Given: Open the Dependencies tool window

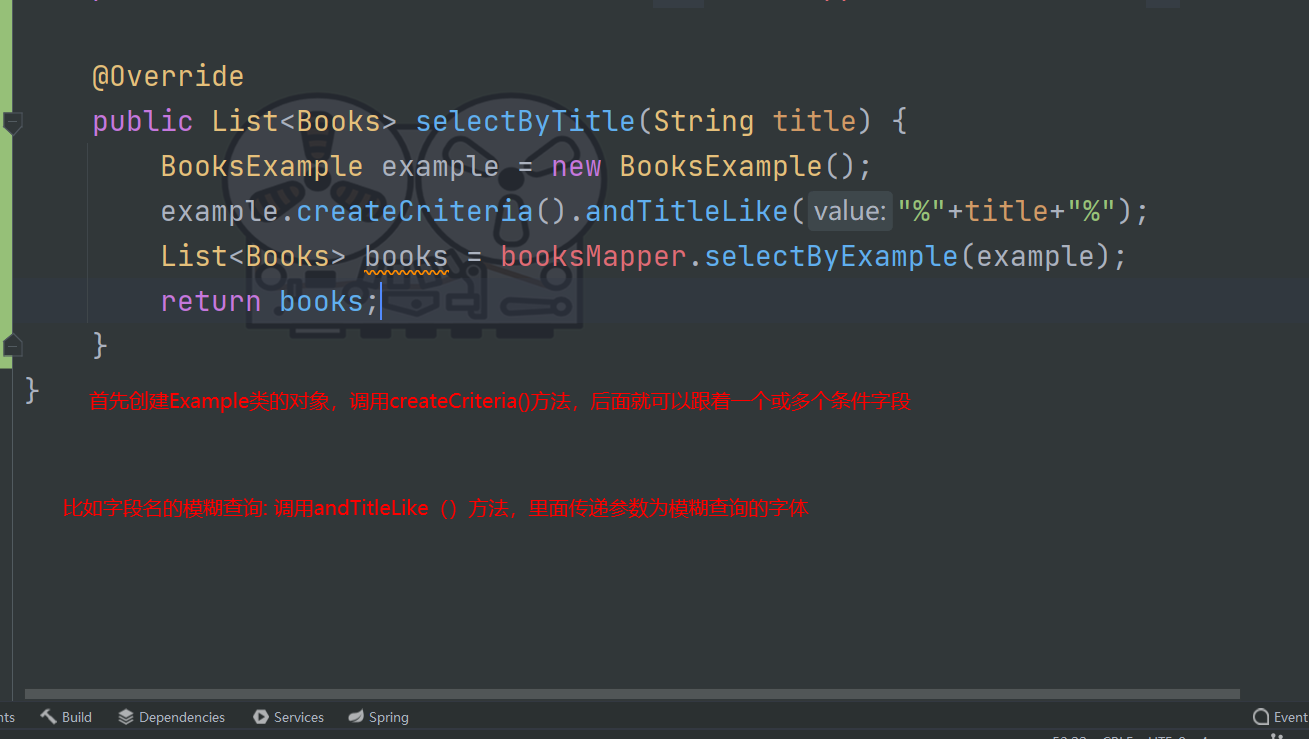Looking at the screenshot, I should [x=171, y=717].
